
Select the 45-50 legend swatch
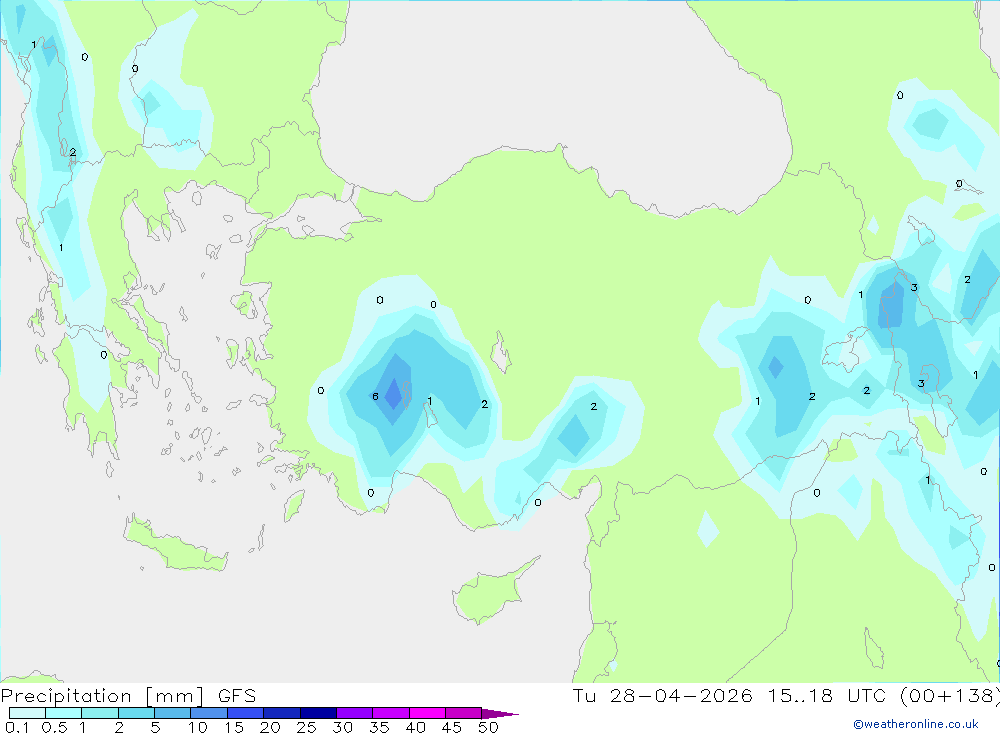tap(464, 713)
